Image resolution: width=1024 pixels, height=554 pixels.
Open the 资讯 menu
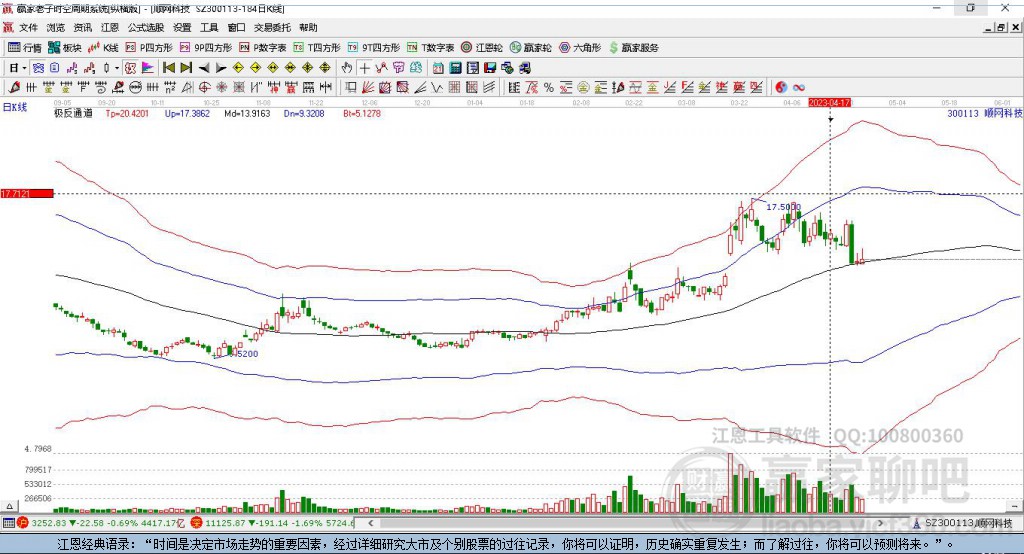(82, 27)
